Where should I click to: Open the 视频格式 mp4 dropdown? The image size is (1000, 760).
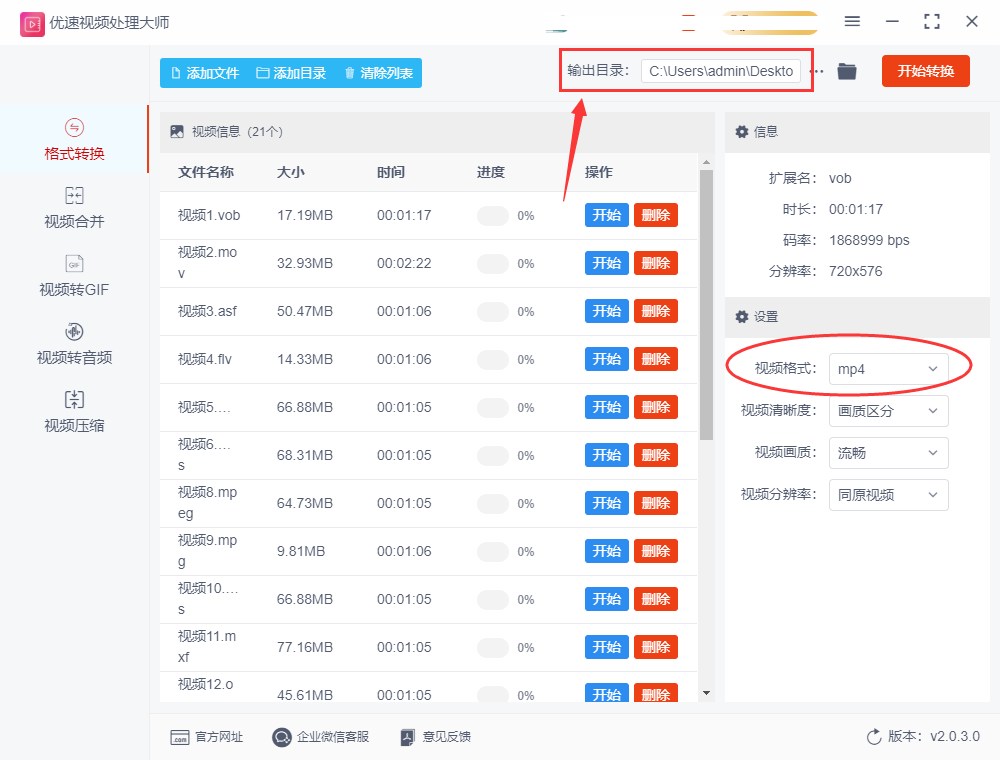888,369
